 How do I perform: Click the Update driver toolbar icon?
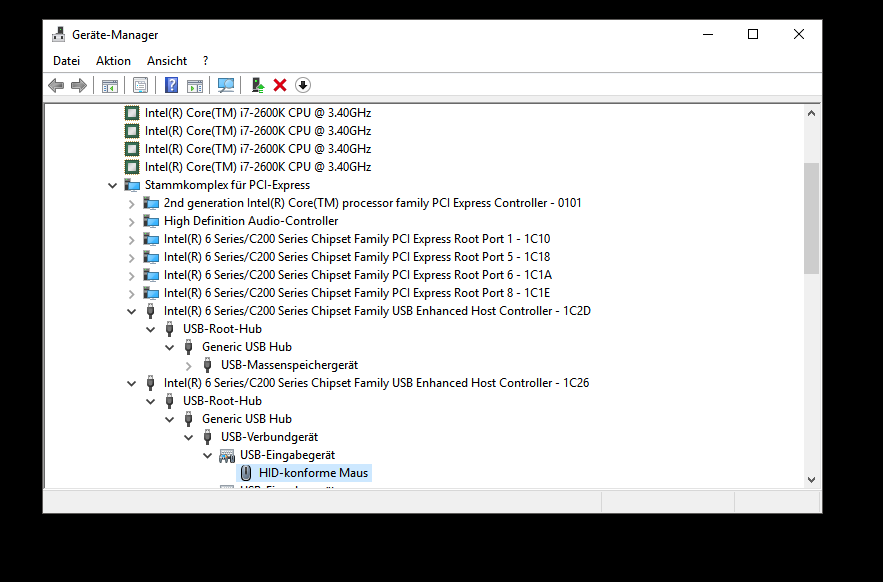point(258,86)
